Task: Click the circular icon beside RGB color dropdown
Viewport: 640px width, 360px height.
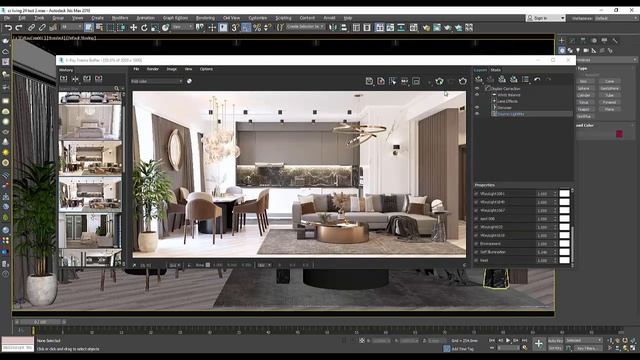Action: click(x=189, y=81)
